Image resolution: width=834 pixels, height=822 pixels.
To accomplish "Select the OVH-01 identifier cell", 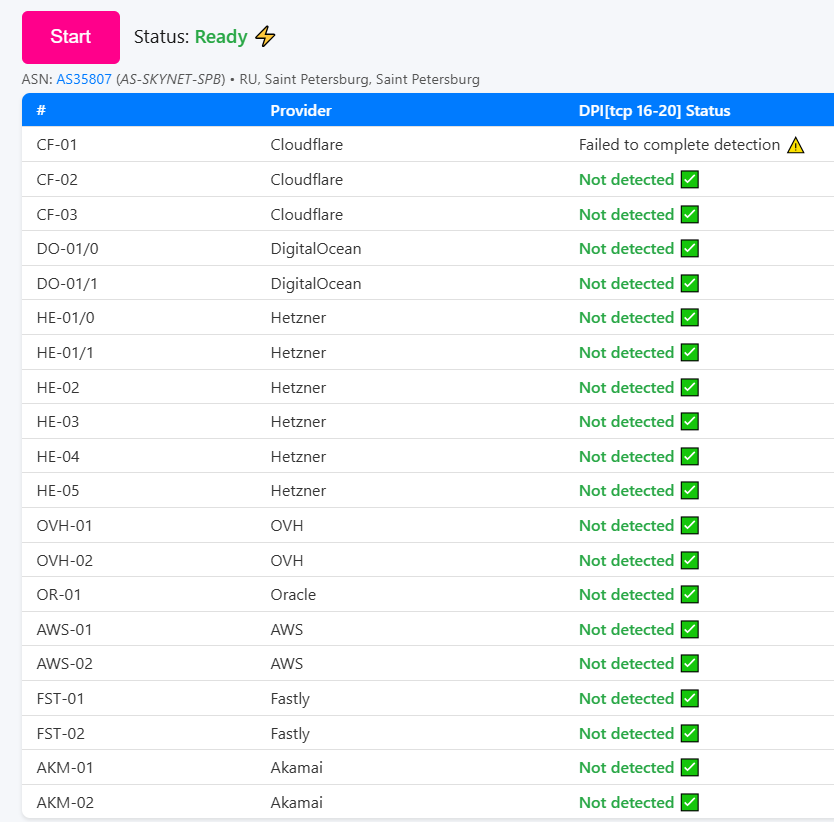I will (64, 526).
